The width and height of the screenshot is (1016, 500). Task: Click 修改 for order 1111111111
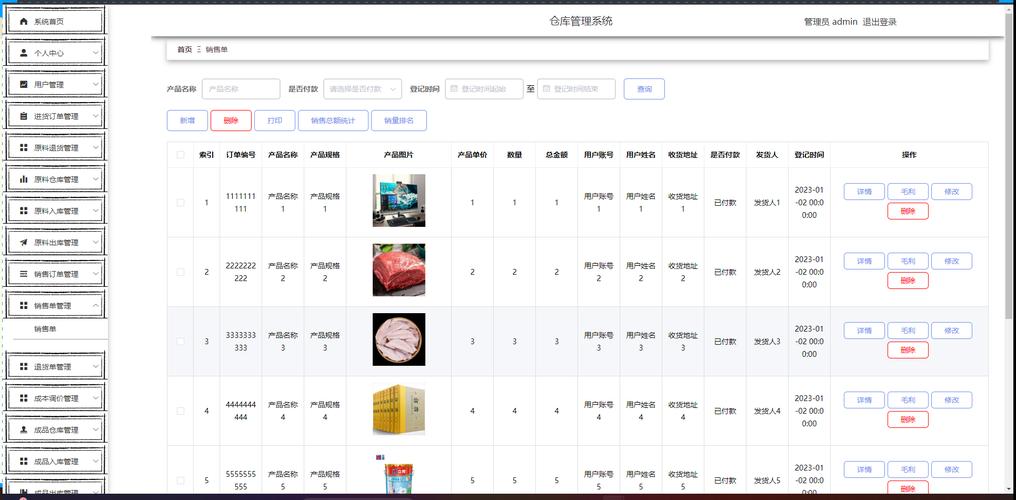pos(951,192)
